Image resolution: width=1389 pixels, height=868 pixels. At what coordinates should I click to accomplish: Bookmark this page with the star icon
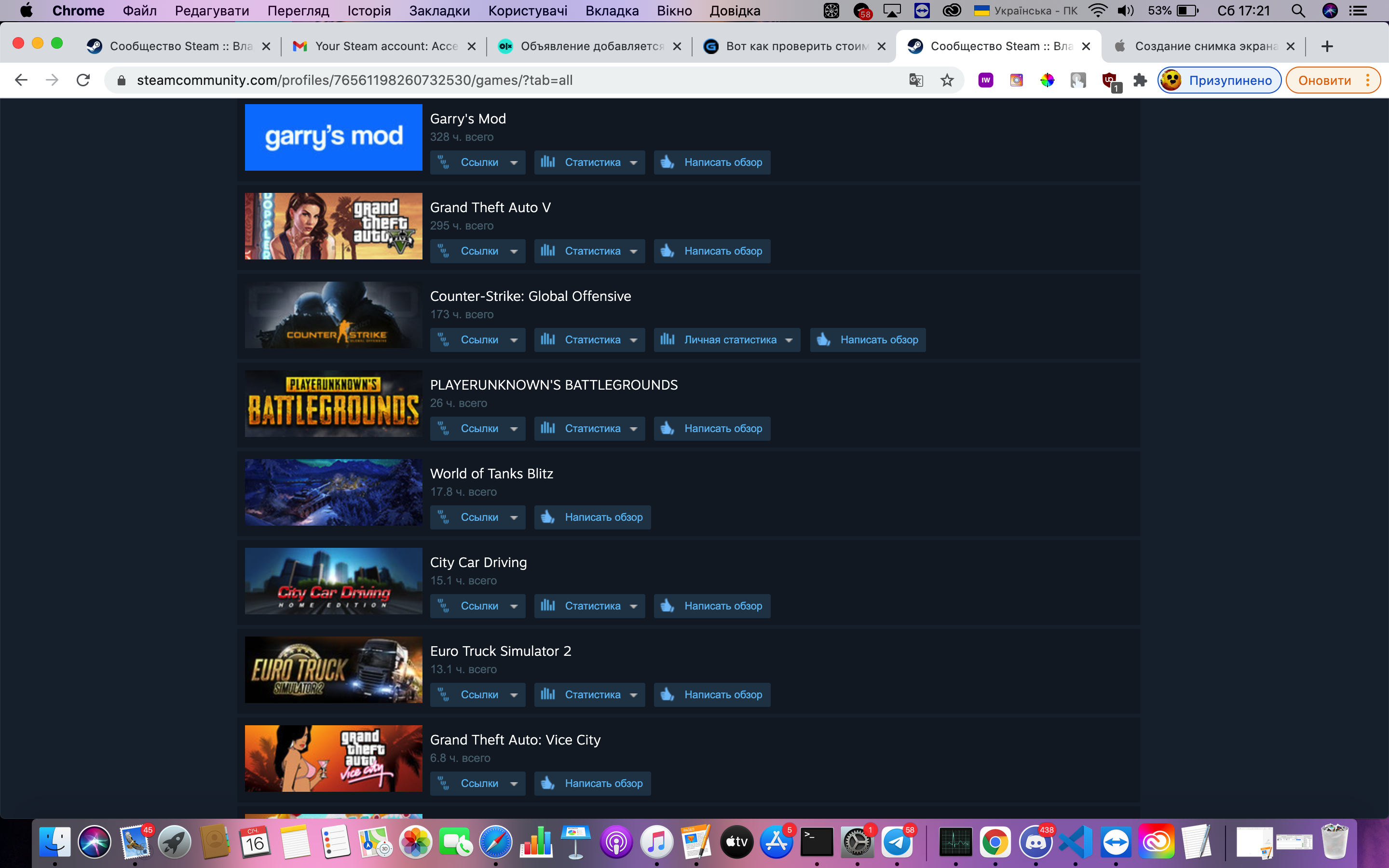pyautogui.click(x=947, y=81)
